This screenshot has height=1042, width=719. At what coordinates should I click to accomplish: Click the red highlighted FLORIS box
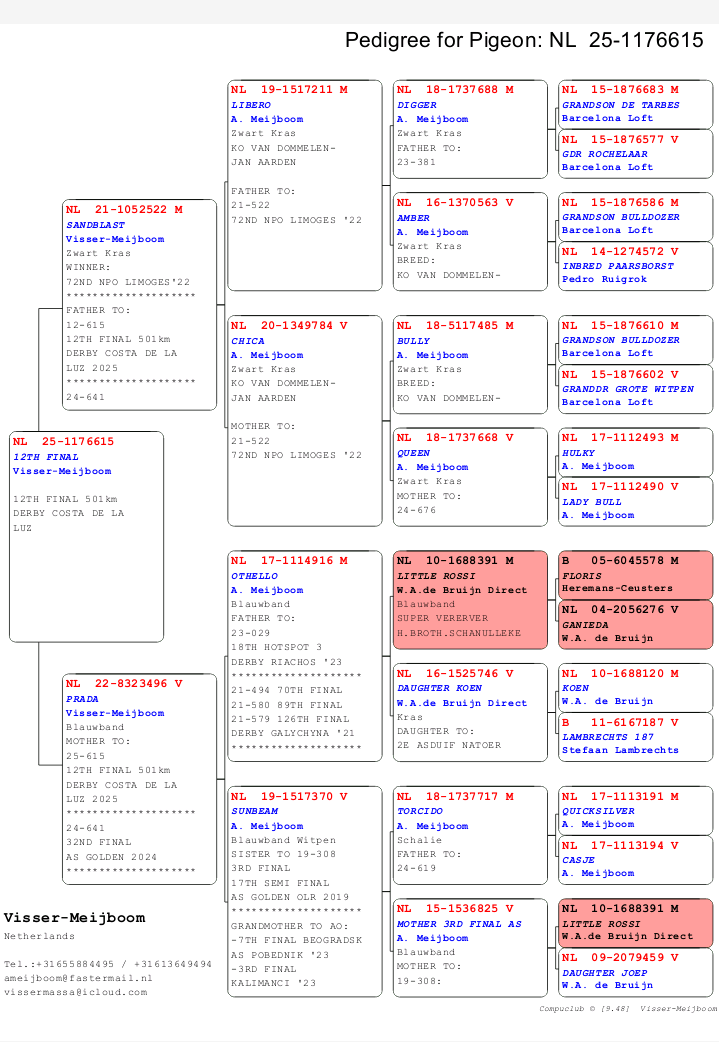click(635, 575)
